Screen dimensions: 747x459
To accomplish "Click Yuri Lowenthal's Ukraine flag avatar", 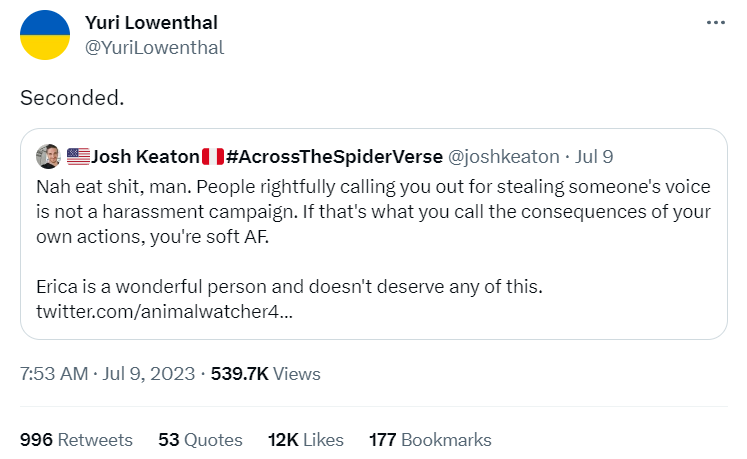I will pyautogui.click(x=45, y=35).
